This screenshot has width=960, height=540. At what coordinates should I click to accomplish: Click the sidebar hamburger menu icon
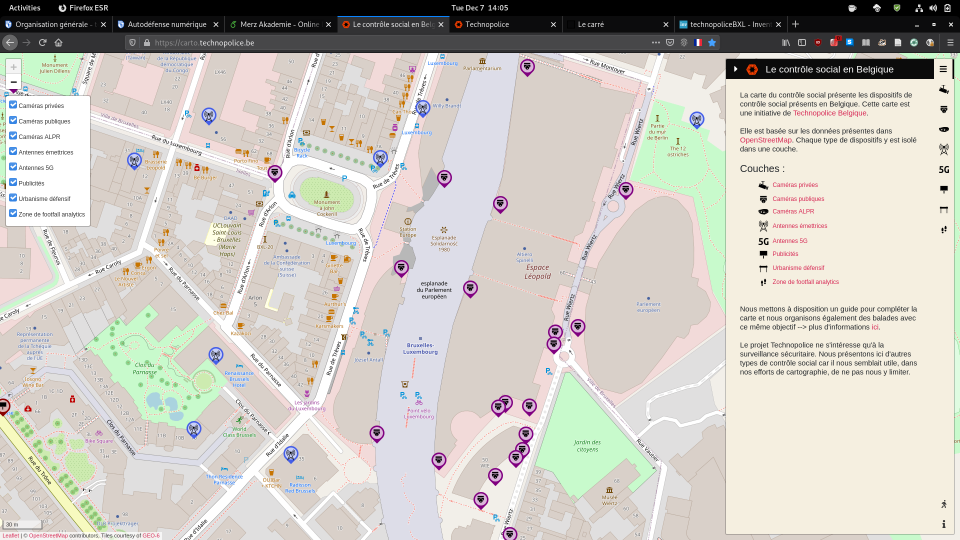point(943,69)
